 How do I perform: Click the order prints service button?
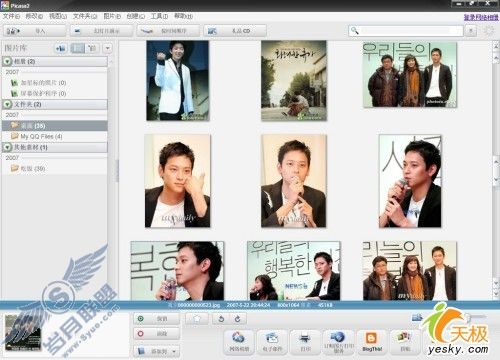pyautogui.click(x=338, y=342)
